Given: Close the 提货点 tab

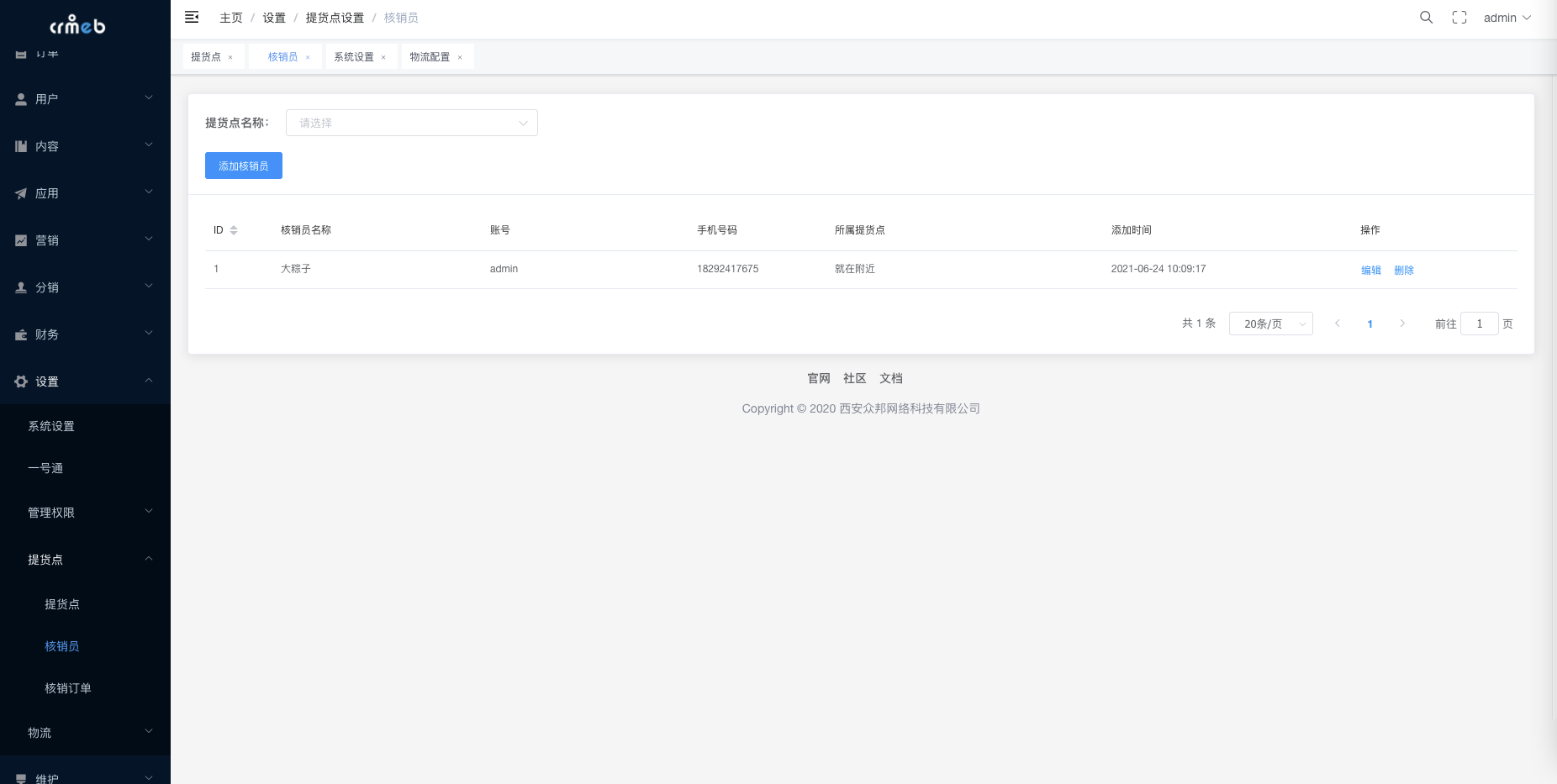Looking at the screenshot, I should click(x=230, y=57).
